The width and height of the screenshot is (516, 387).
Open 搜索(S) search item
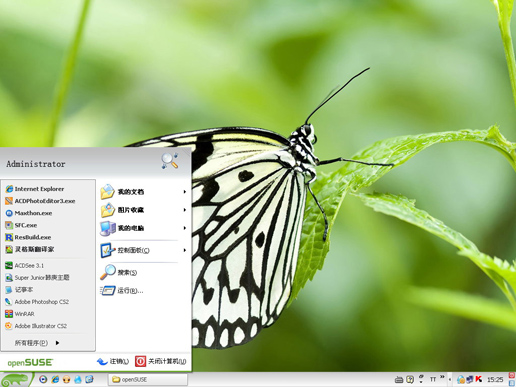[x=119, y=272]
